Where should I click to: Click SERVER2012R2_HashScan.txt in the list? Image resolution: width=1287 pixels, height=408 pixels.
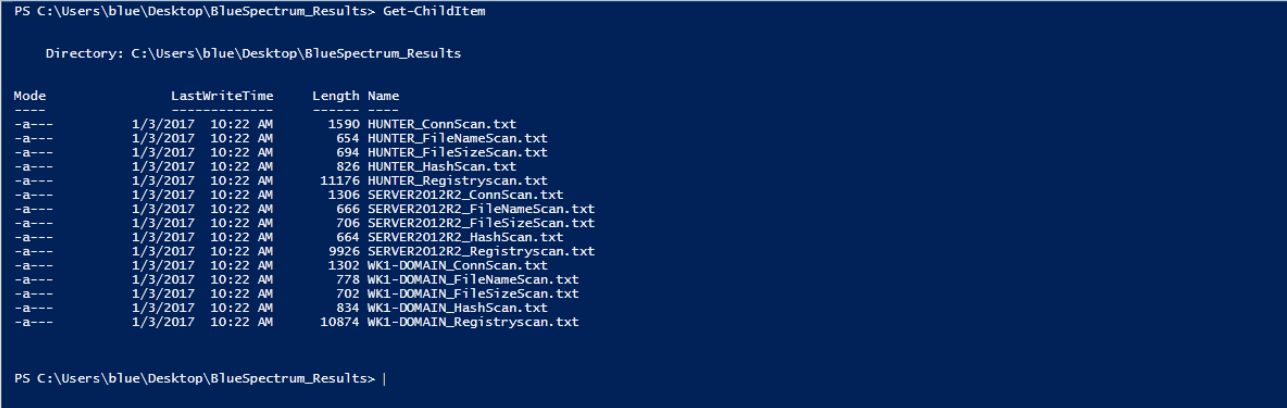tap(465, 237)
